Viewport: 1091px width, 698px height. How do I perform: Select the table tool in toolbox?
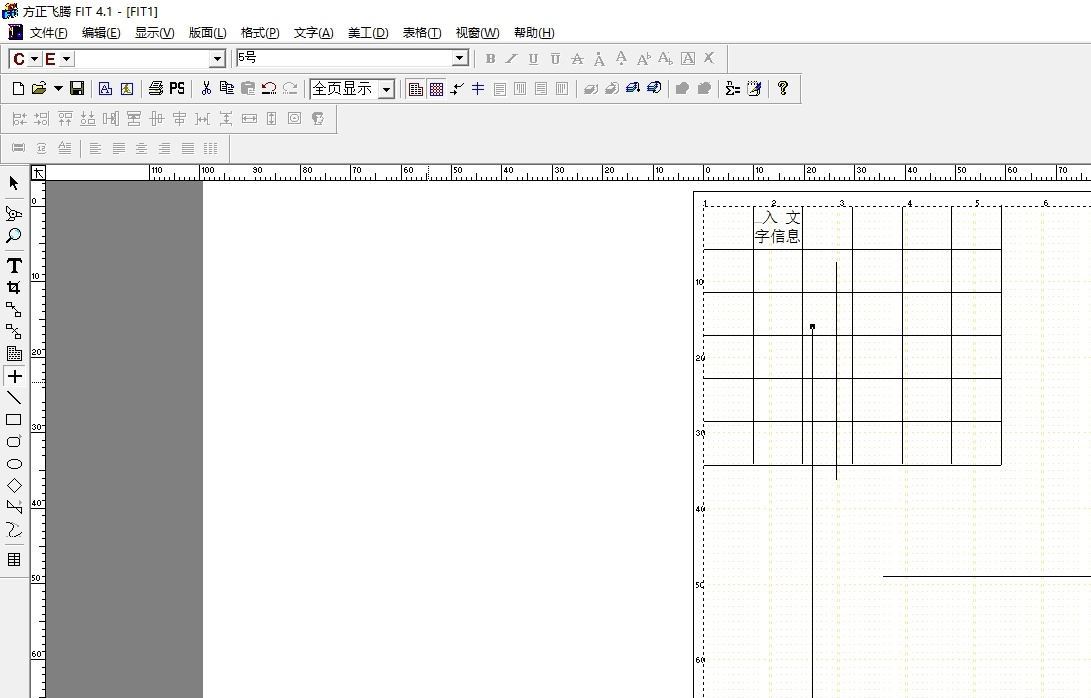coord(14,560)
